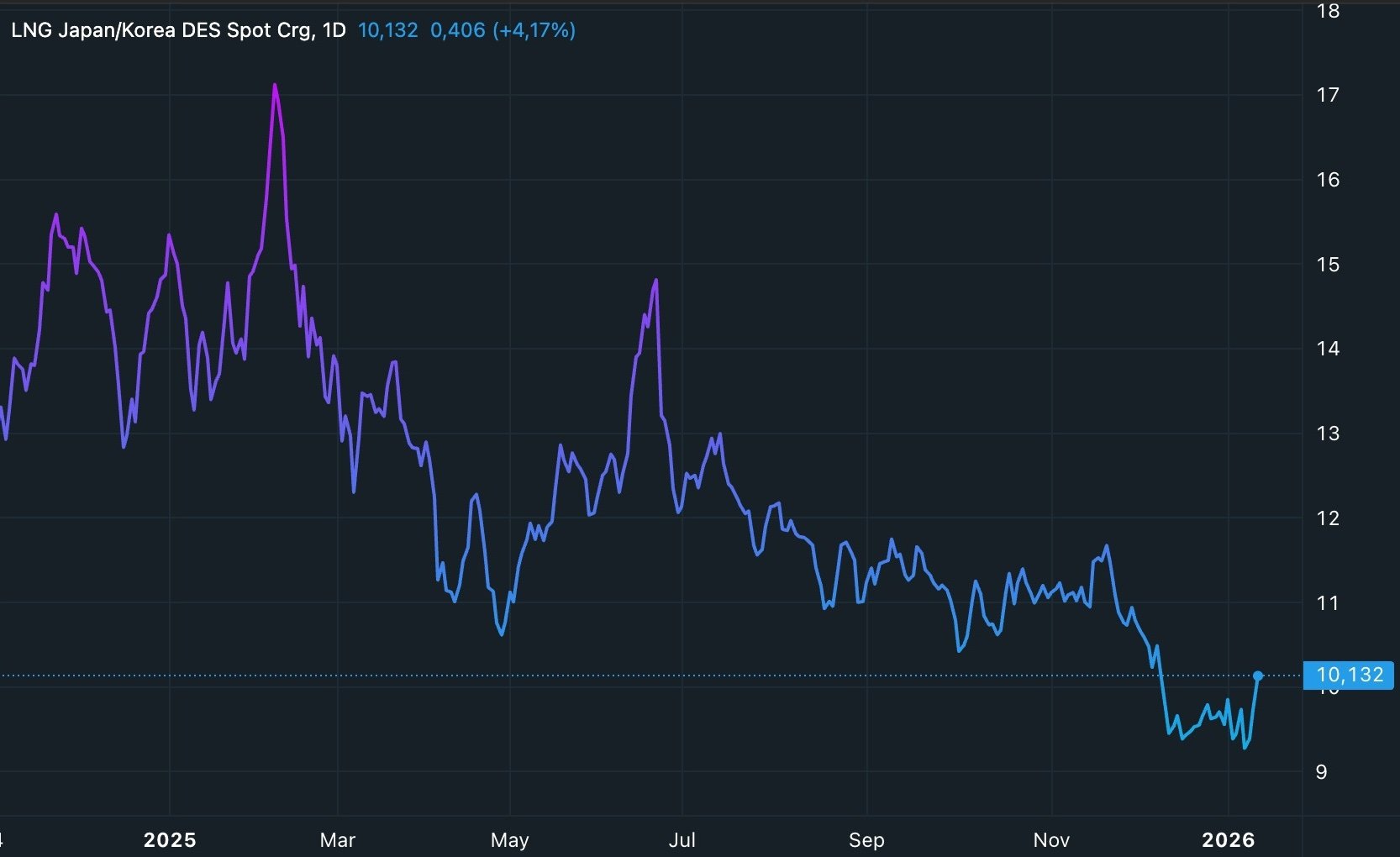1400x857 pixels.
Task: Click the 14 tick on the price axis
Action: click(x=1328, y=348)
